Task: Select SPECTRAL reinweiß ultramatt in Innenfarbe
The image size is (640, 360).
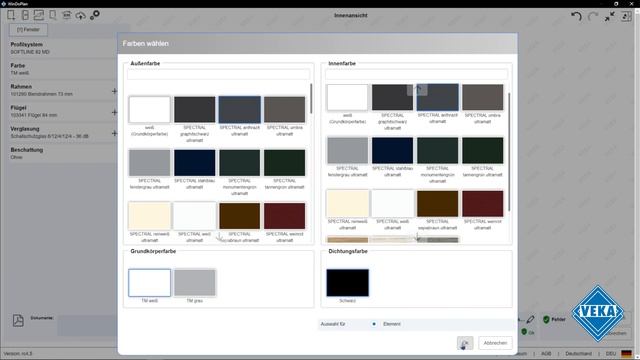Action: tap(347, 204)
